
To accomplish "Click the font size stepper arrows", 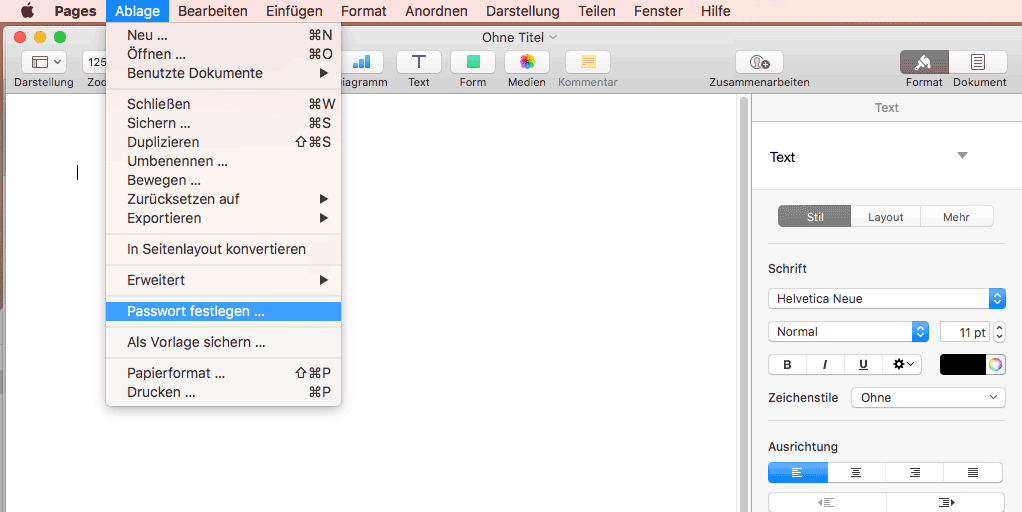I will tap(999, 332).
